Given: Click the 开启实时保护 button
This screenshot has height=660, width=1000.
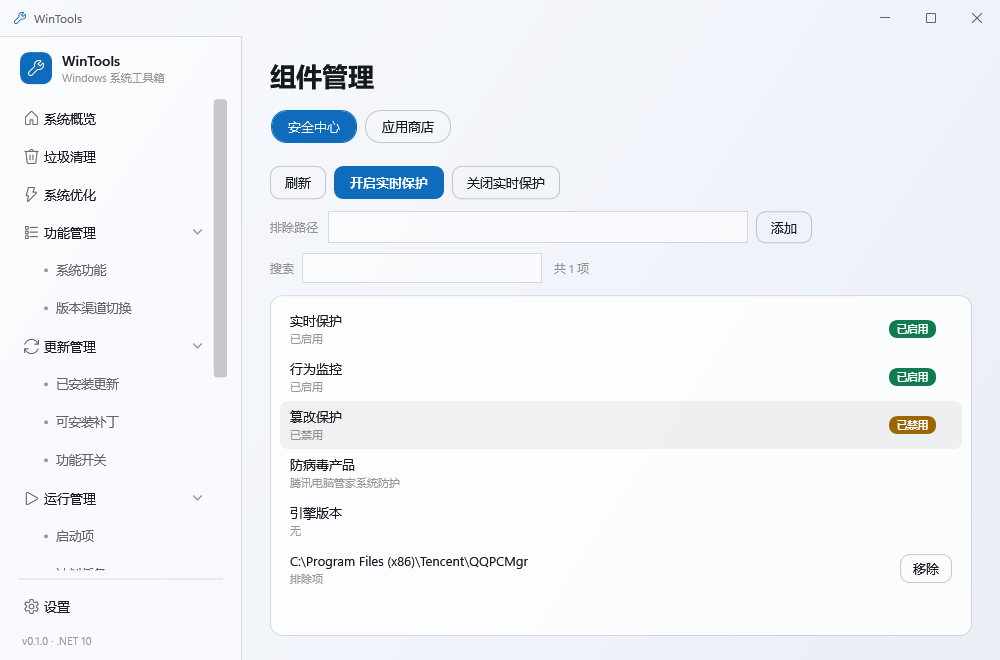Looking at the screenshot, I should tap(389, 183).
